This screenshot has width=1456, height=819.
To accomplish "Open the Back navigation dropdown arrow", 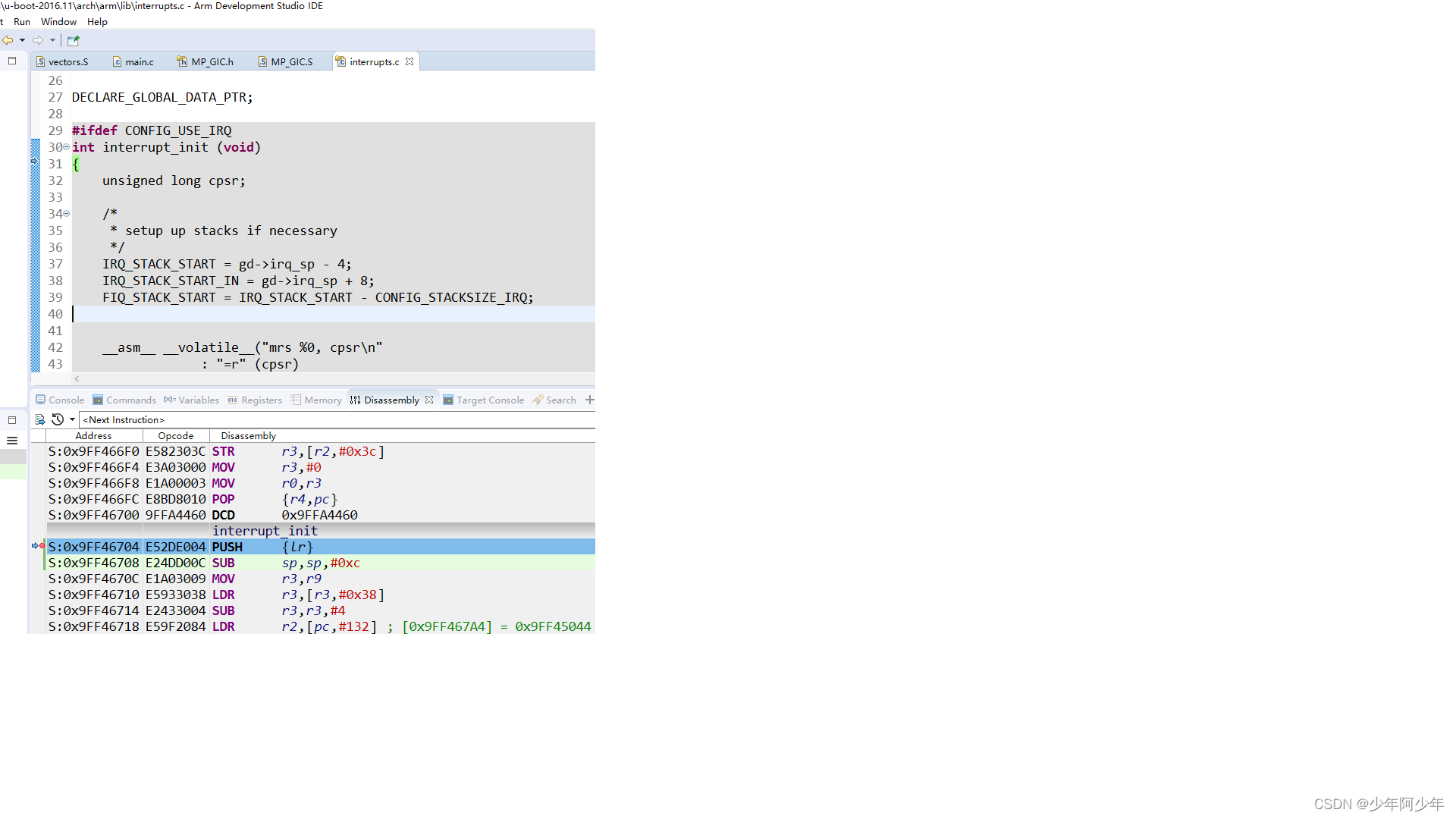I will pos(23,41).
